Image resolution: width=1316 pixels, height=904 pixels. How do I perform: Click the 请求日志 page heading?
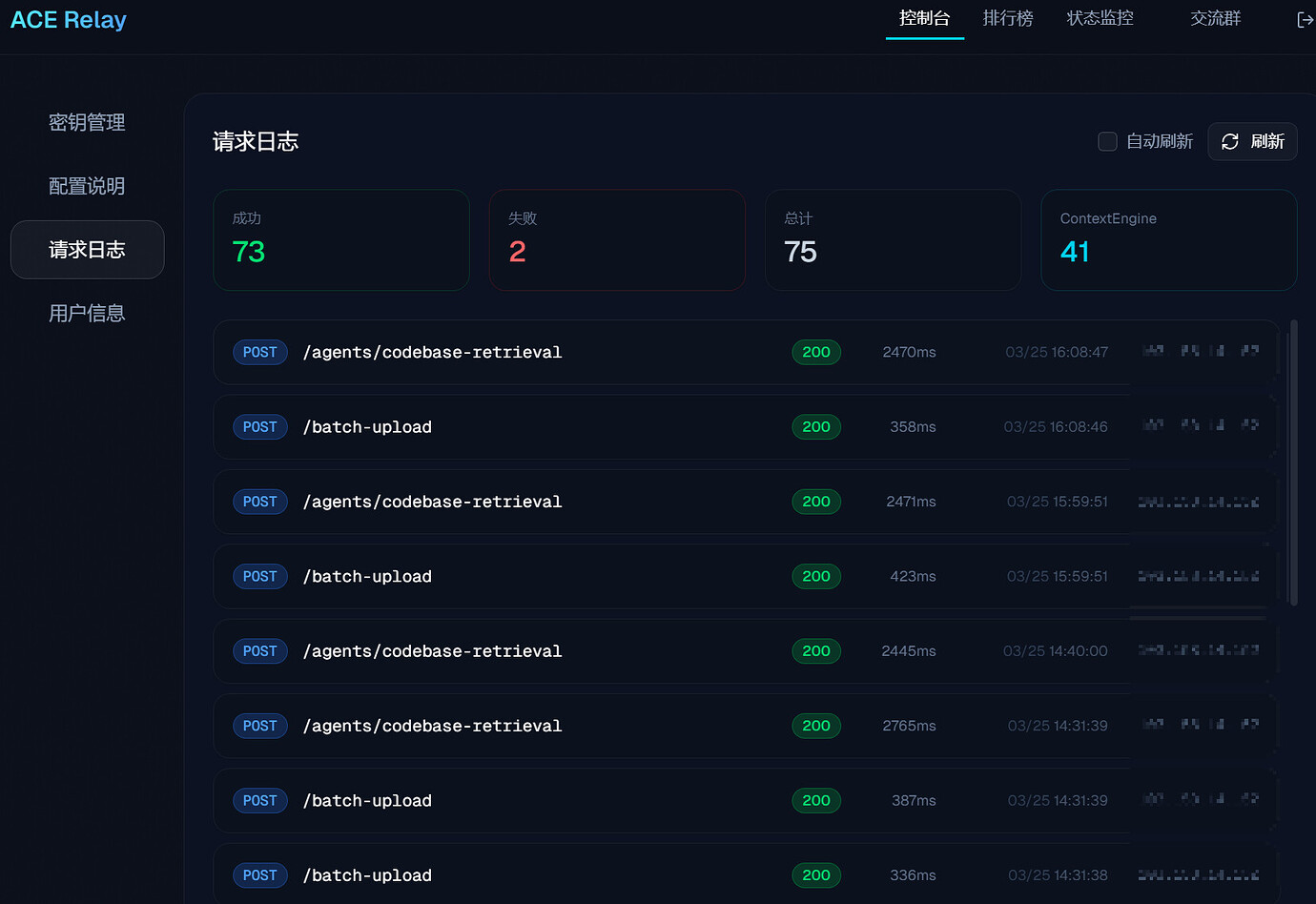[x=256, y=141]
